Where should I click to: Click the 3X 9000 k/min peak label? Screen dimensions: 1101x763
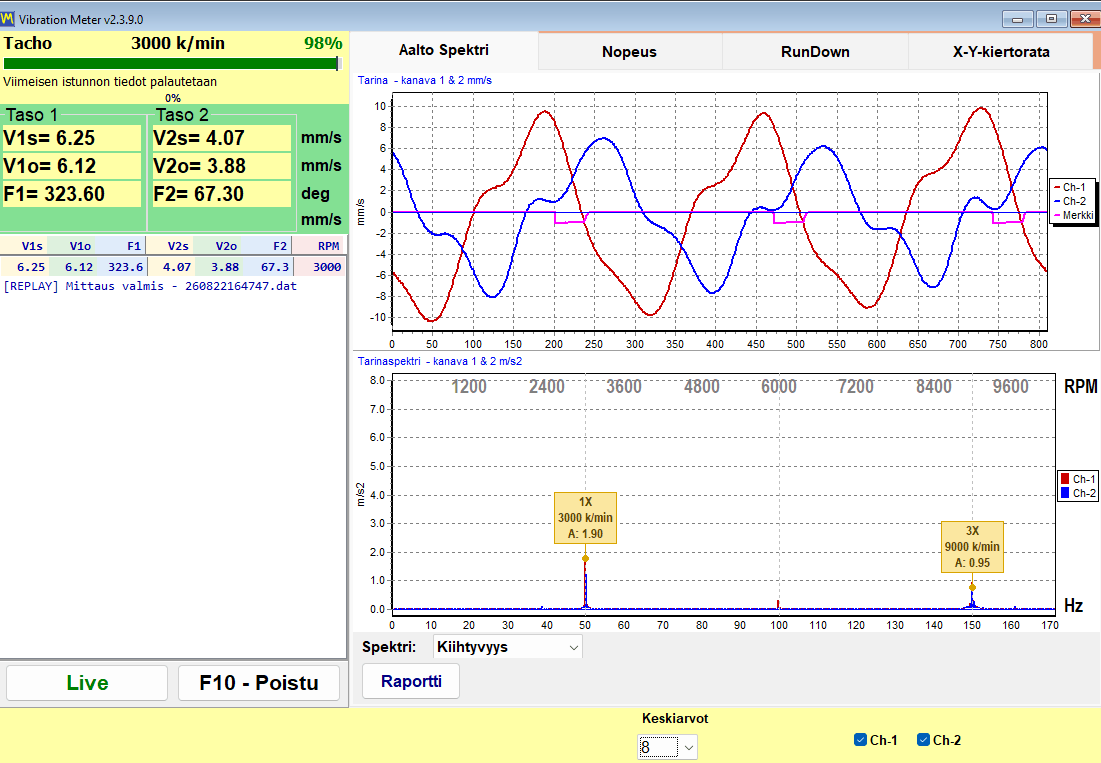pyautogui.click(x=972, y=547)
